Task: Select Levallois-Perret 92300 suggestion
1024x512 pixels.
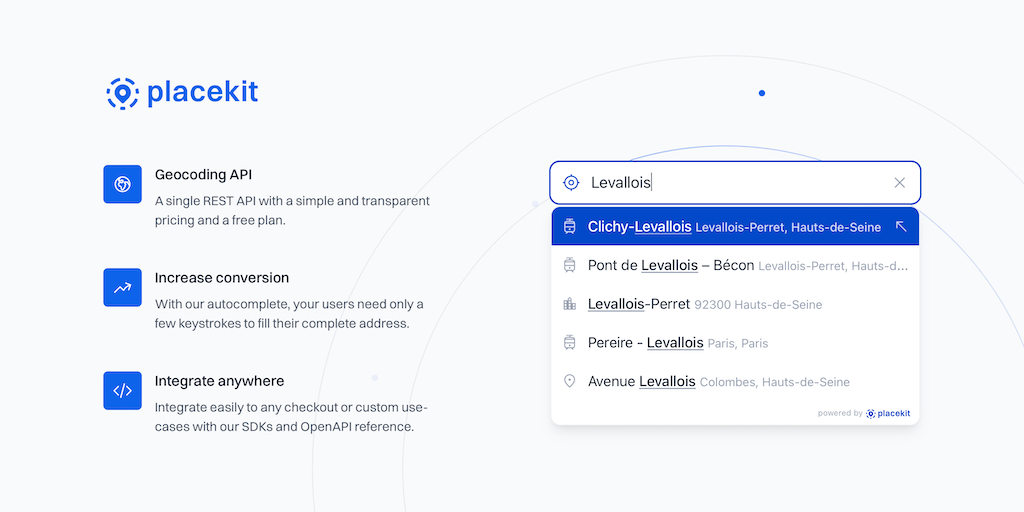Action: (705, 304)
